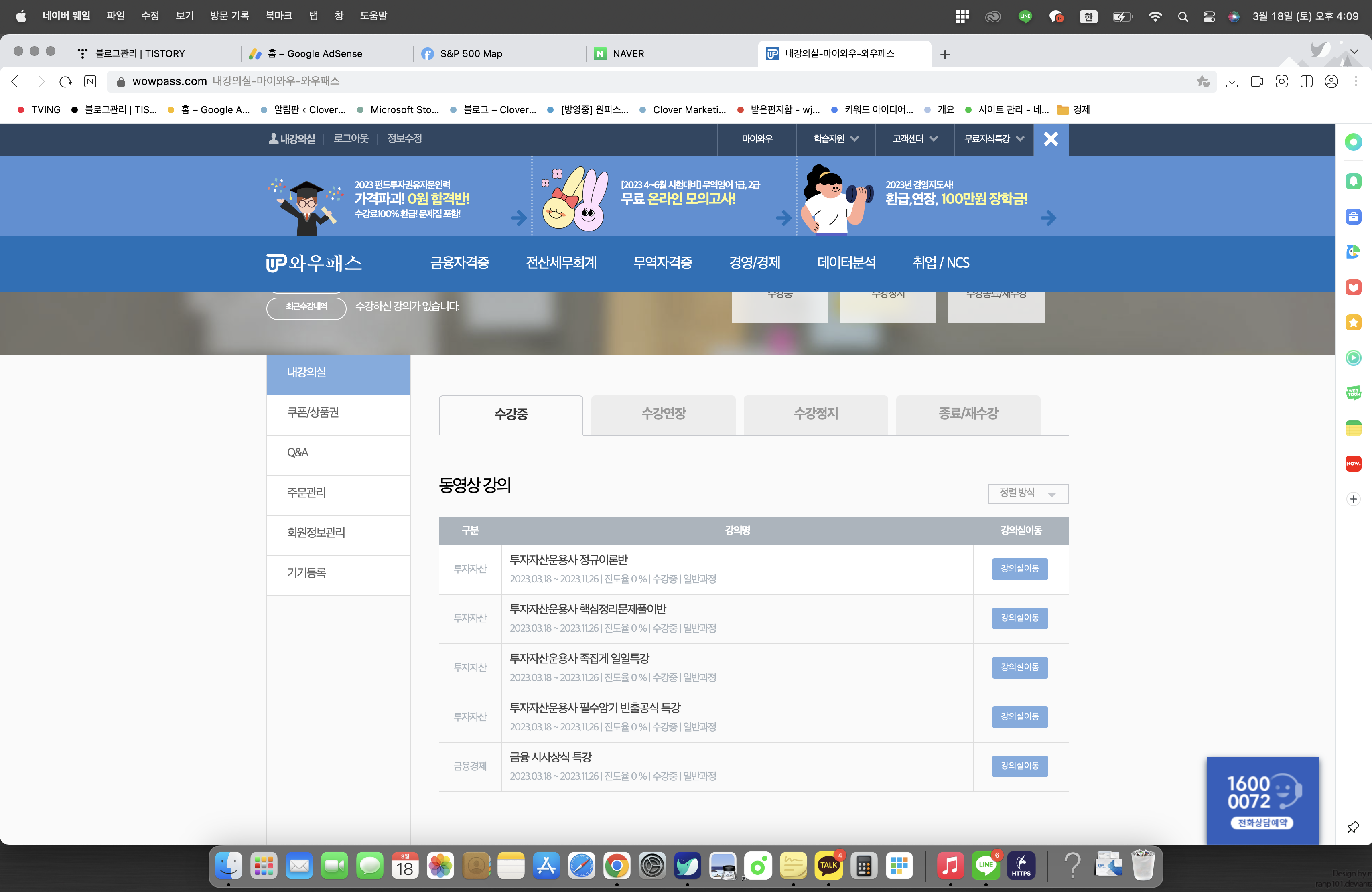Expand the 무료지식특강 dropdown
This screenshot has height=892, width=1372.
pyautogui.click(x=994, y=139)
